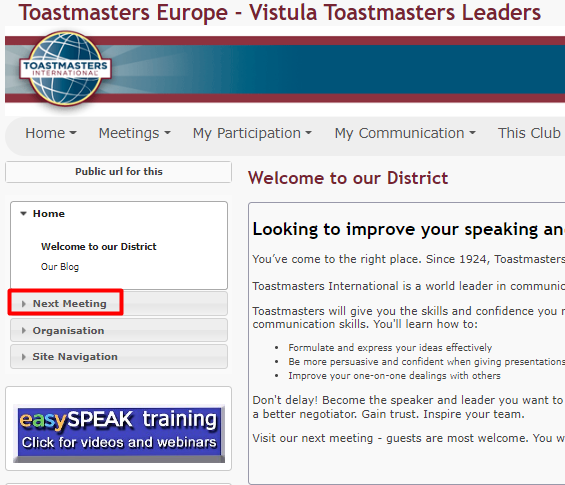Open the This Club menu
The height and width of the screenshot is (485, 565).
[x=529, y=133]
